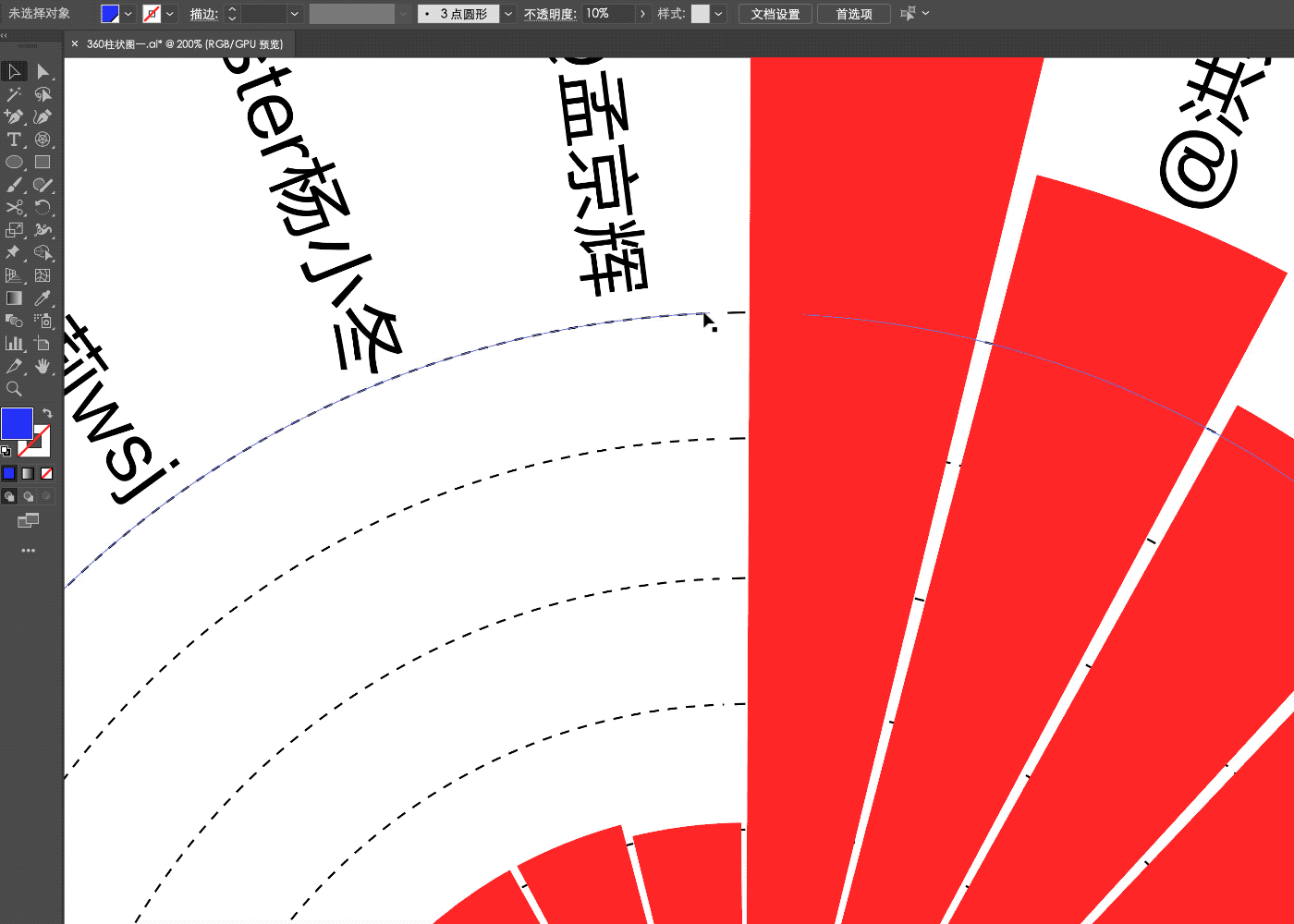The width and height of the screenshot is (1294, 924).
Task: Open graphic style 样式 dropdown arrow
Action: click(x=718, y=14)
